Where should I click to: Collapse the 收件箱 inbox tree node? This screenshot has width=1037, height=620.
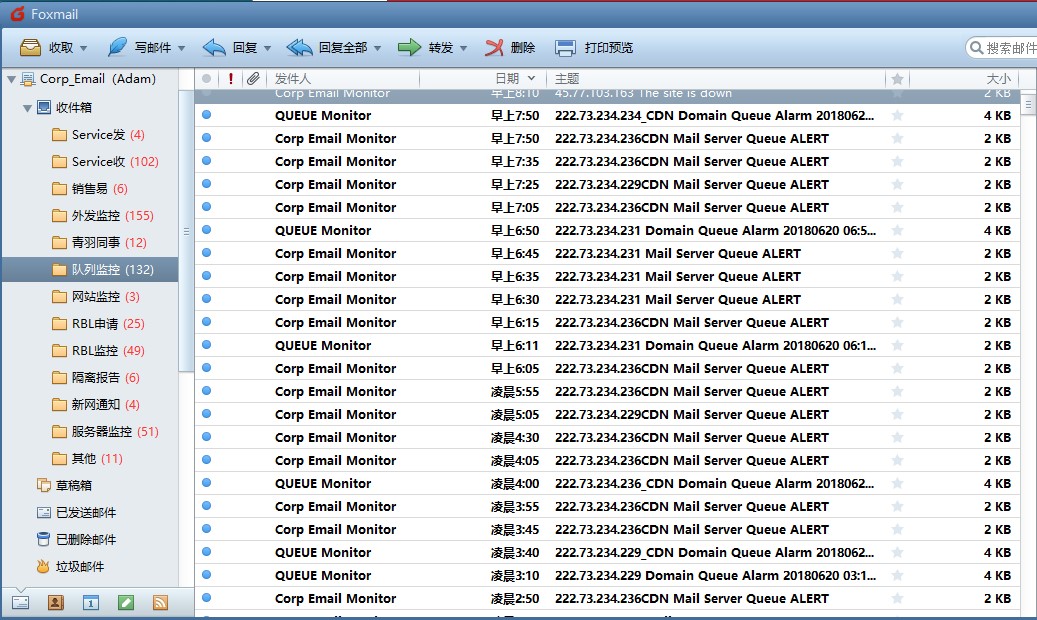pyautogui.click(x=27, y=108)
